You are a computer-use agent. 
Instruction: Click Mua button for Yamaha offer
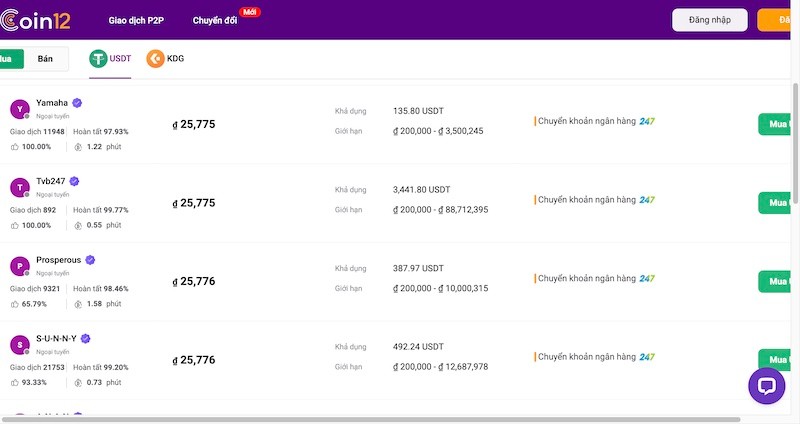(x=774, y=124)
